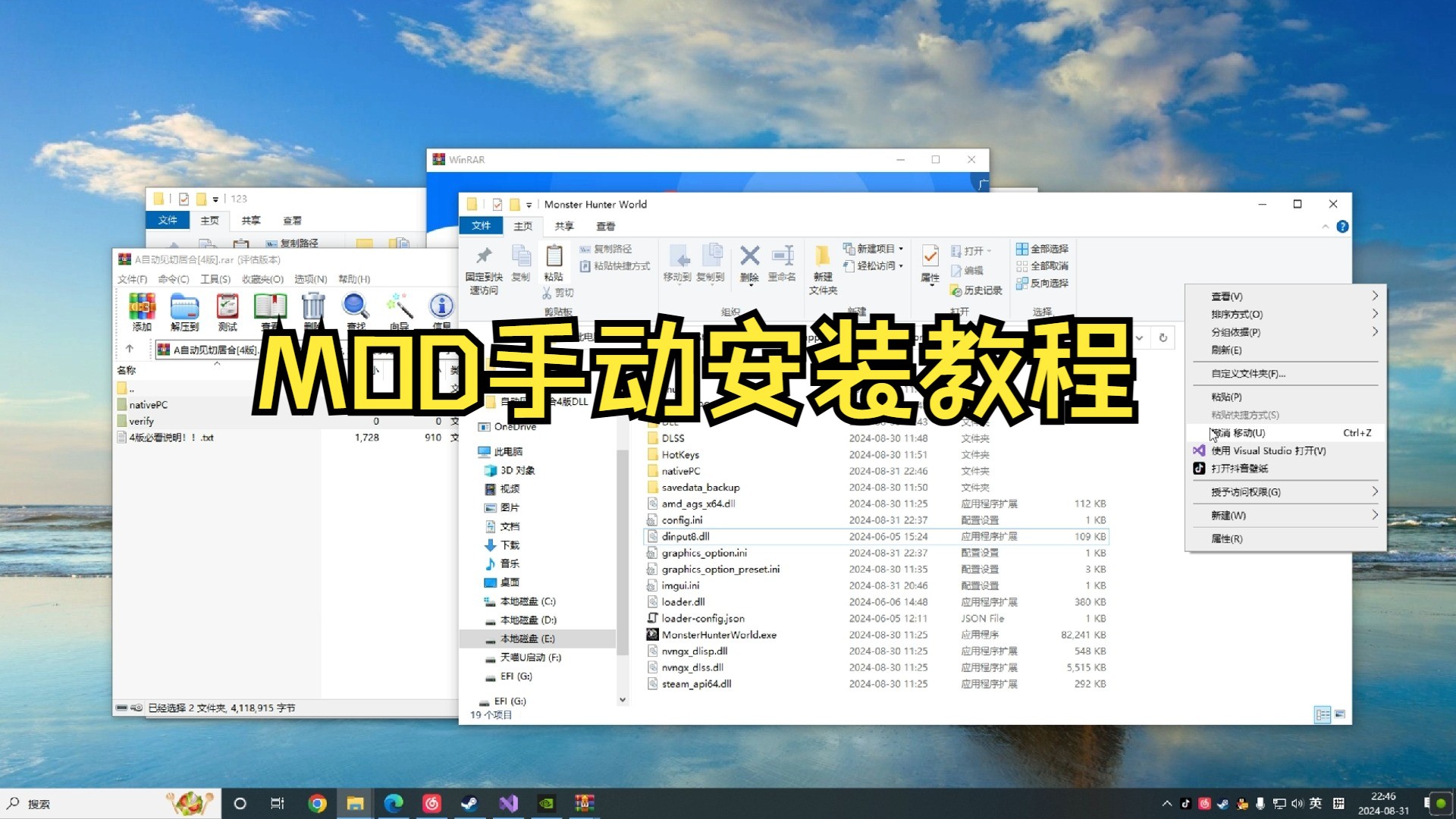Choose Open with Visual Studio context entry
Image resolution: width=1456 pixels, height=819 pixels.
click(1286, 450)
